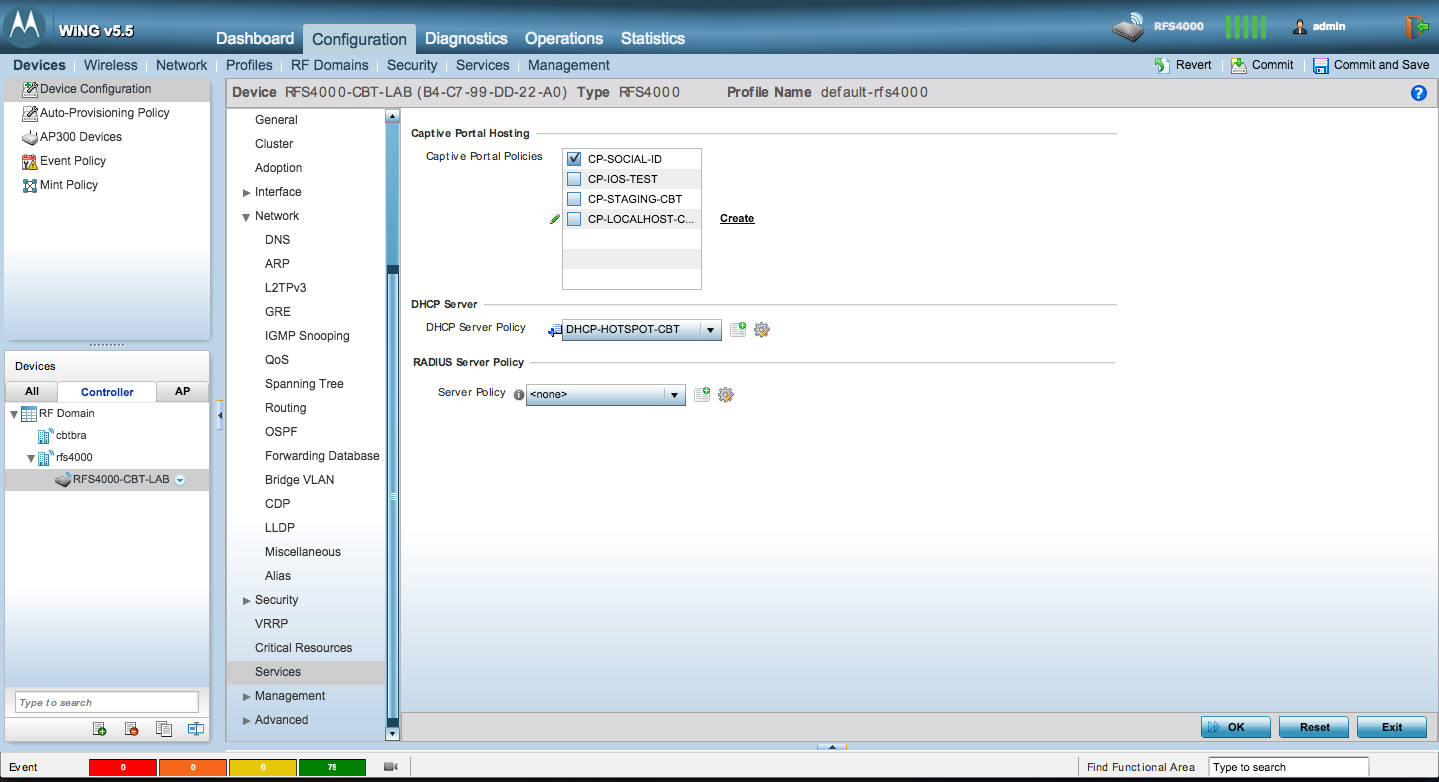Expand the Management section in device menu
This screenshot has width=1439, height=782.
pyautogui.click(x=247, y=697)
